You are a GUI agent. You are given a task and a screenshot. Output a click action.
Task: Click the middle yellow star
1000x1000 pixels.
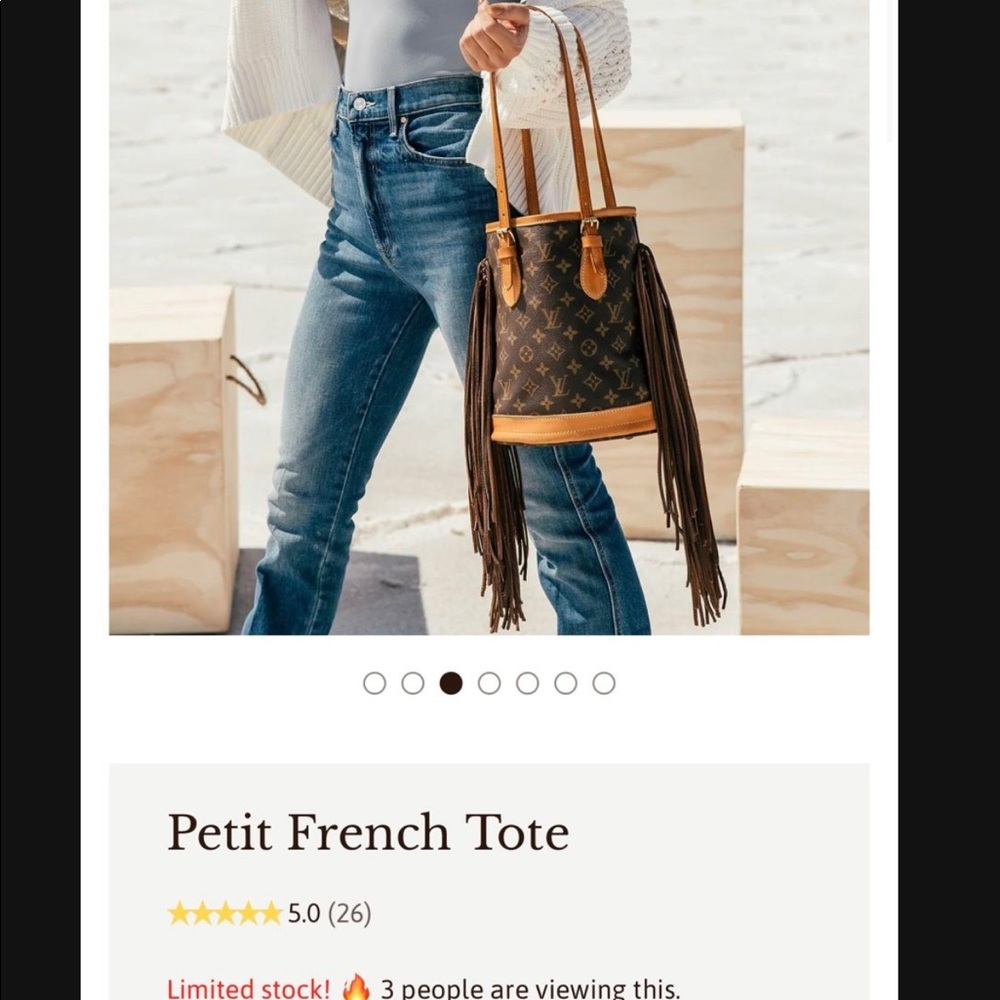pyautogui.click(x=224, y=913)
